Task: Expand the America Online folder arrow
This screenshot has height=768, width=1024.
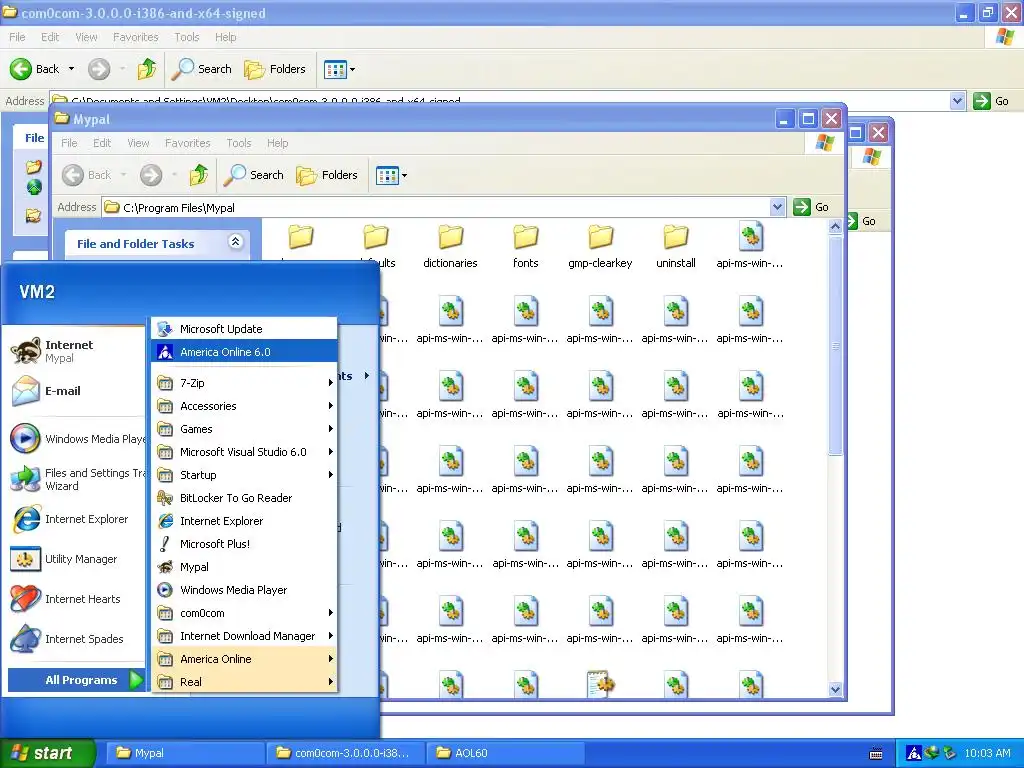Action: [x=330, y=658]
